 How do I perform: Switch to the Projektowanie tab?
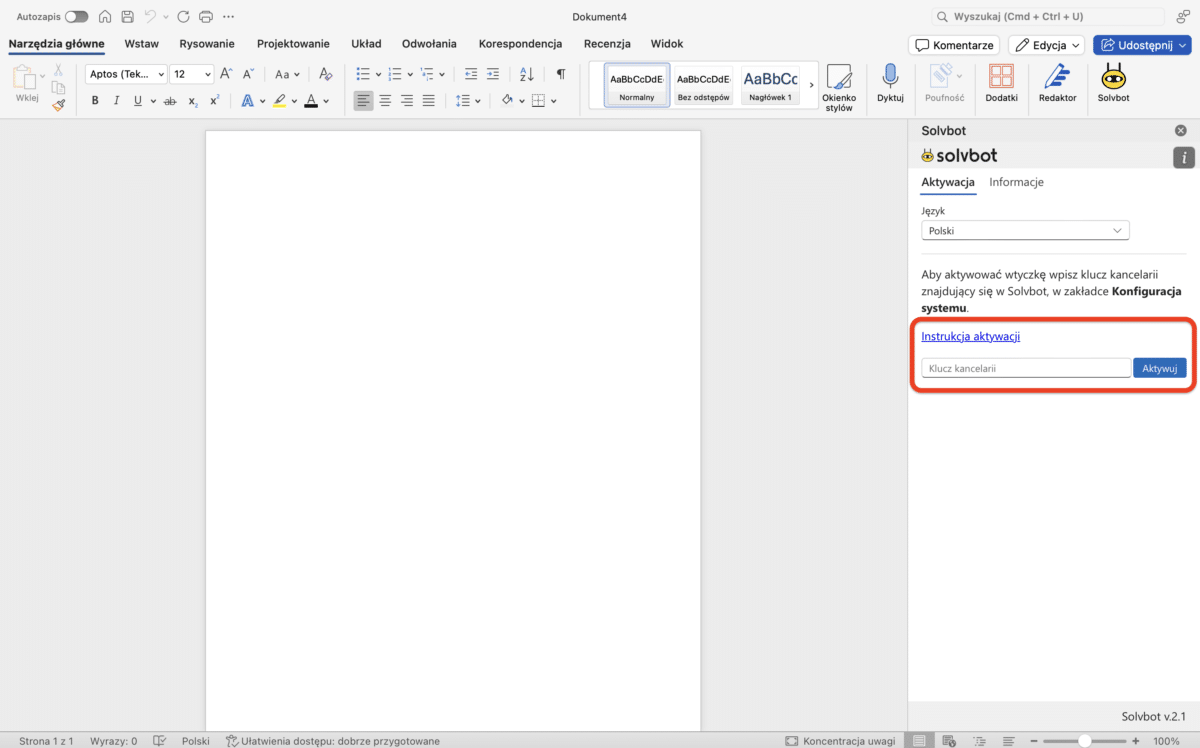tap(293, 44)
